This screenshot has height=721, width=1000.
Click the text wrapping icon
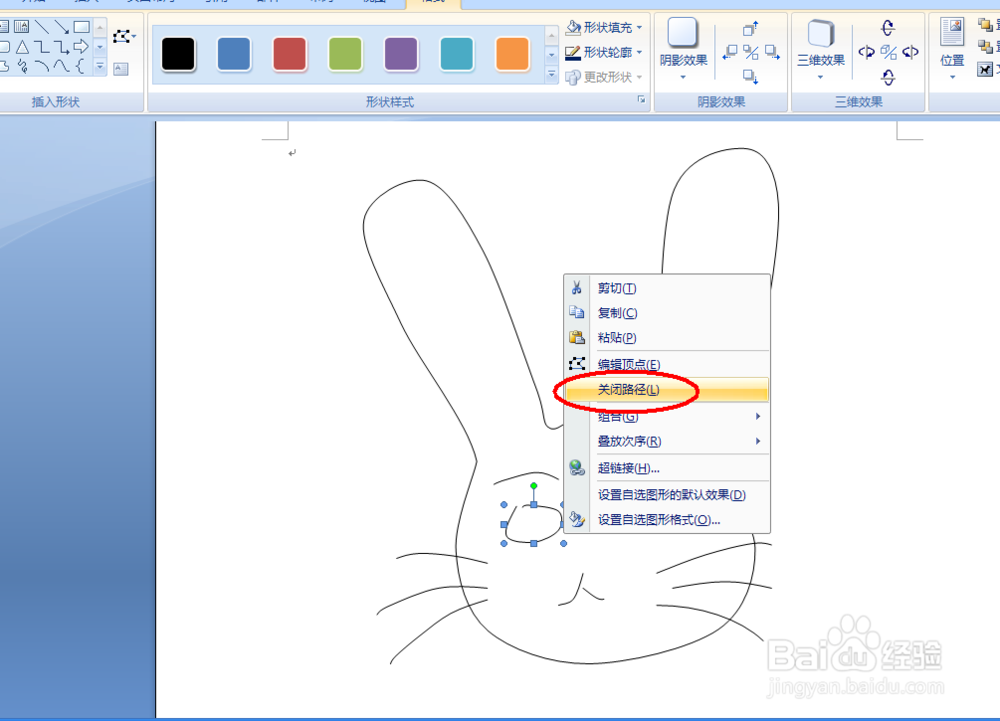pyautogui.click(x=985, y=69)
